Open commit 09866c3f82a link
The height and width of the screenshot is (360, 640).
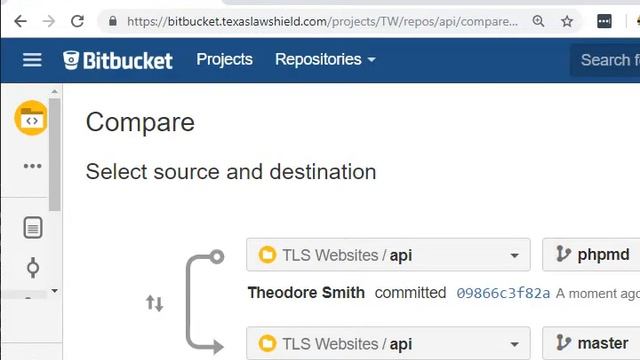pos(503,293)
